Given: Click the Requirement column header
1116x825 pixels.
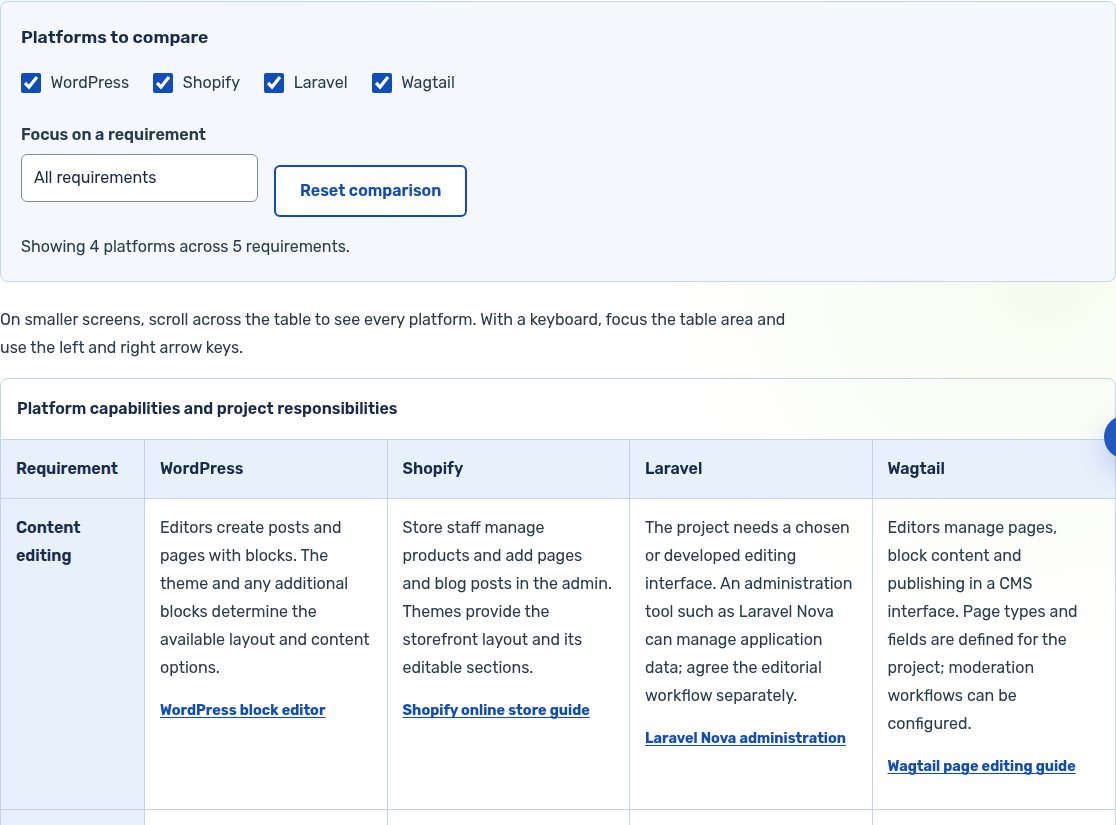Looking at the screenshot, I should (73, 468).
